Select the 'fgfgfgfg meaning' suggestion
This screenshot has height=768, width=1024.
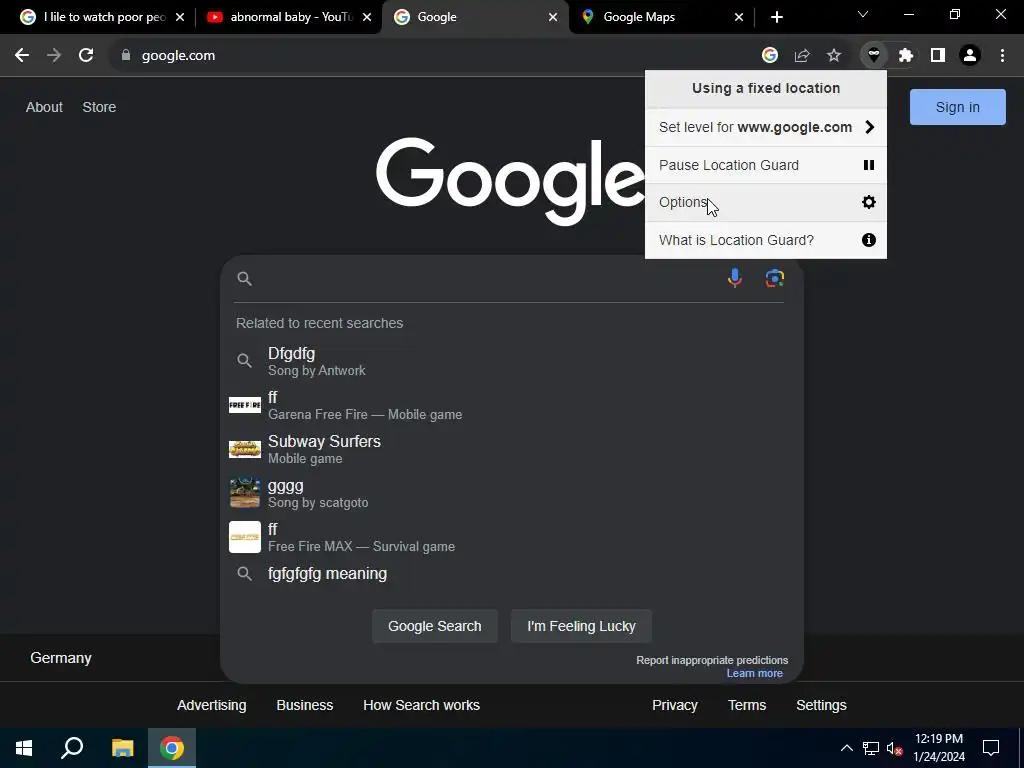pos(512,573)
